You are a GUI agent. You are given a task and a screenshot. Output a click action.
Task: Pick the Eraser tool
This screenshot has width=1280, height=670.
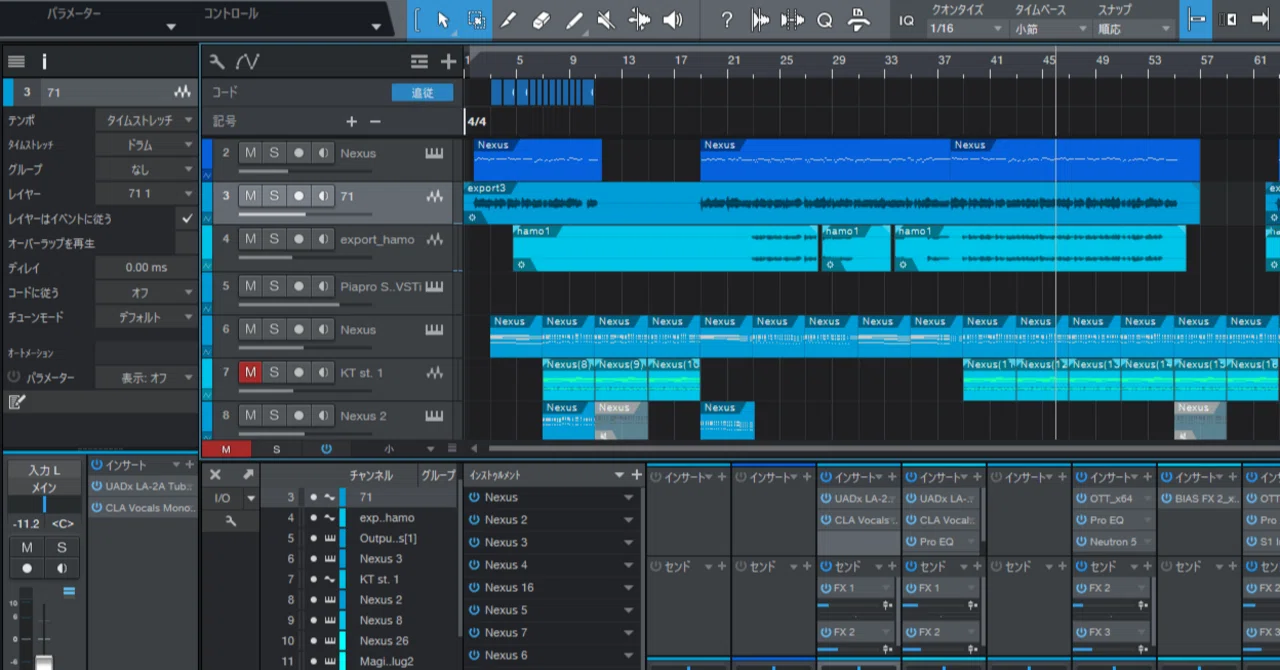(541, 20)
